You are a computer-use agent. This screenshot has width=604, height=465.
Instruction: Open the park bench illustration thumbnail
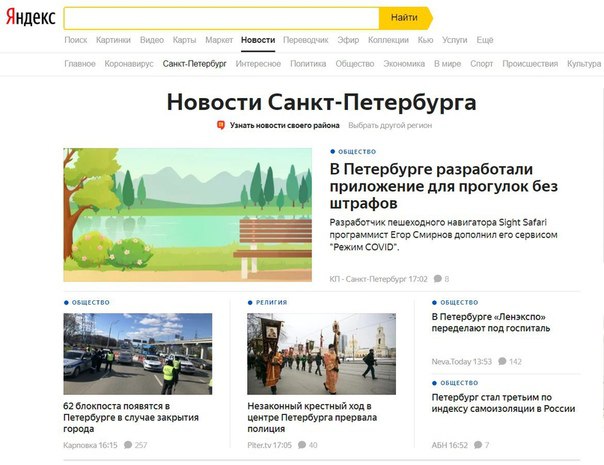point(188,215)
